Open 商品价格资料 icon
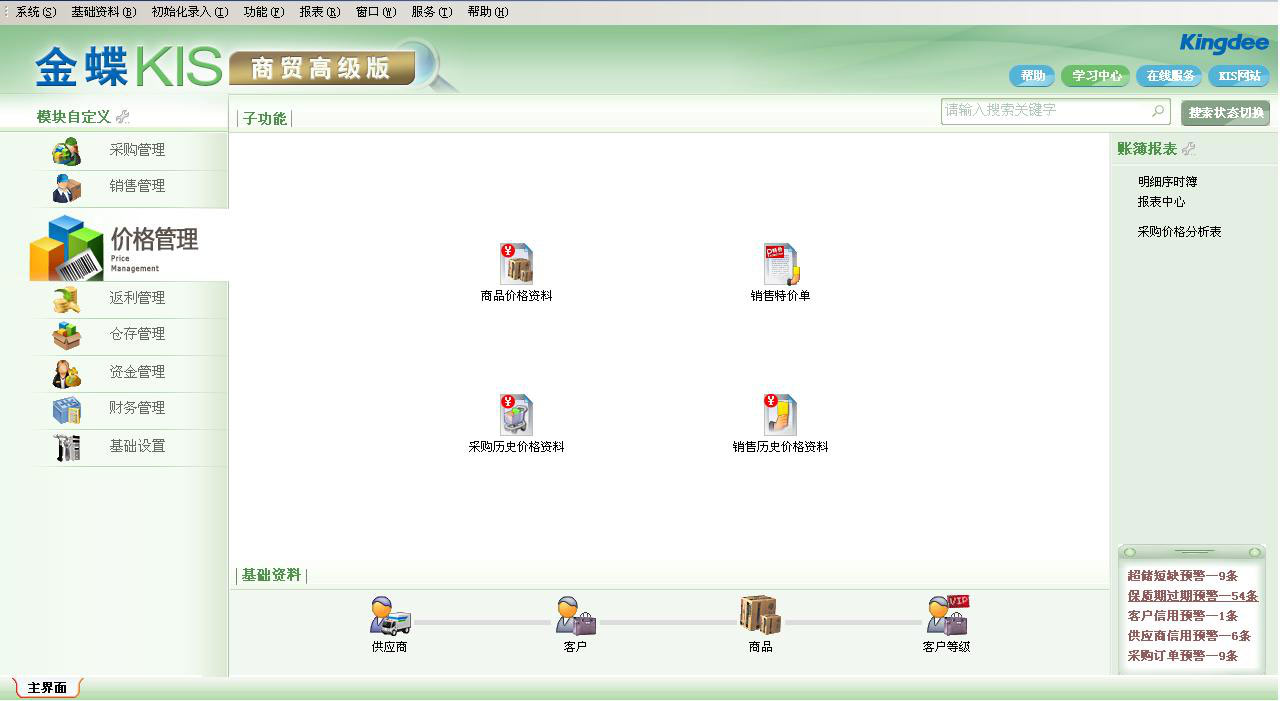Image resolution: width=1280 pixels, height=701 pixels. 516,264
